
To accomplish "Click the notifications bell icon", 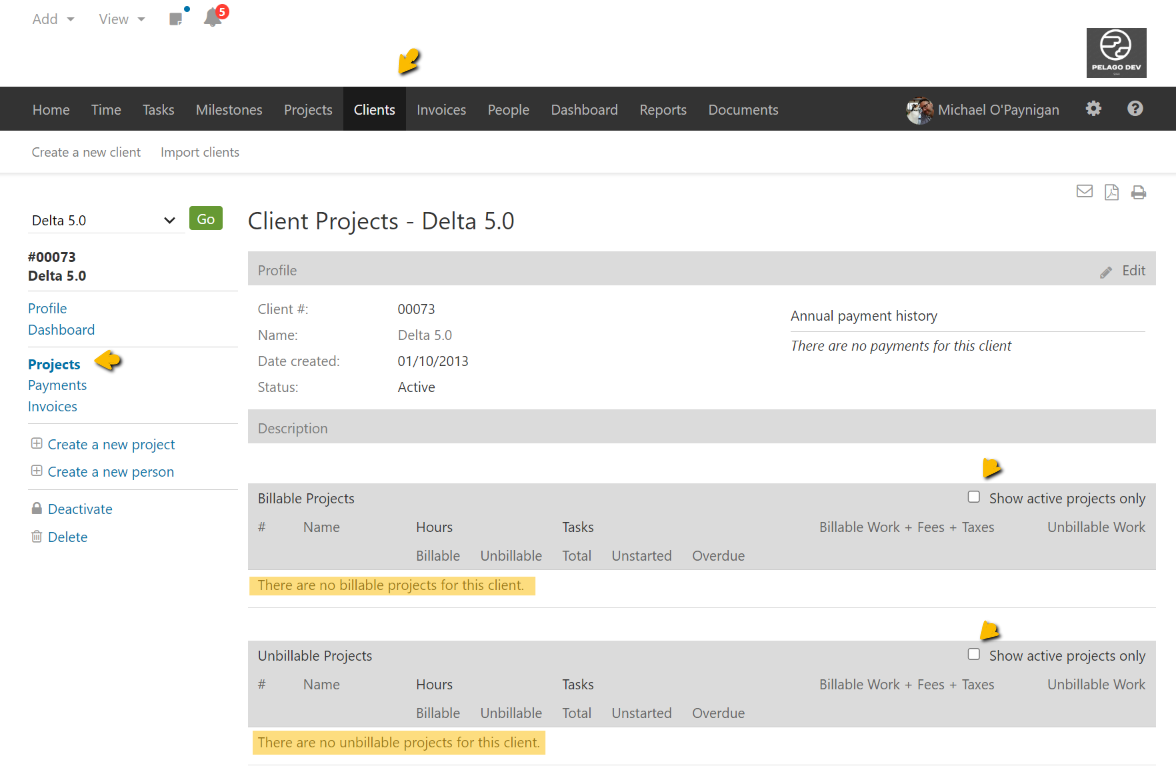I will click(212, 18).
